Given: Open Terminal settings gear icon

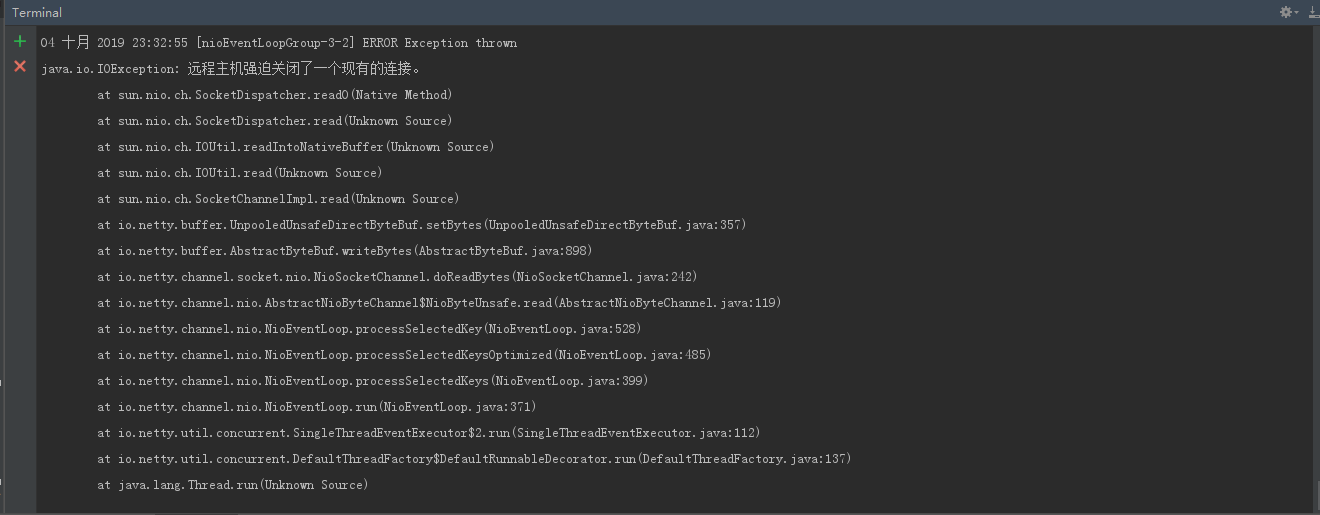Looking at the screenshot, I should coord(1285,12).
